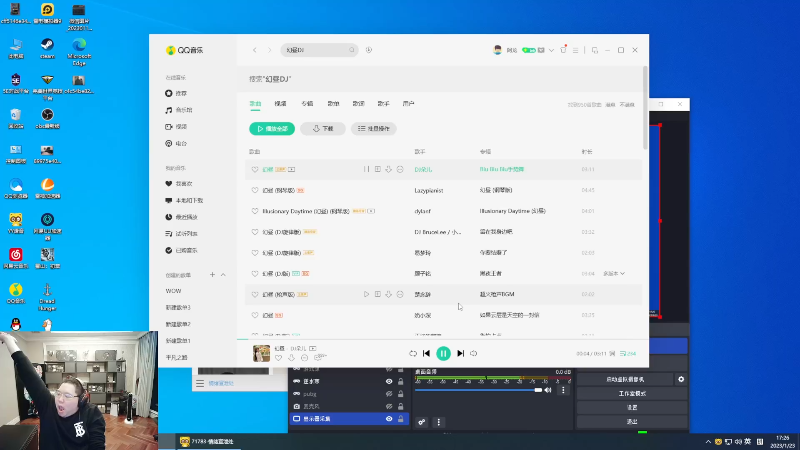
Task: Open the now-playing album cover thumbnail
Action: [261, 354]
